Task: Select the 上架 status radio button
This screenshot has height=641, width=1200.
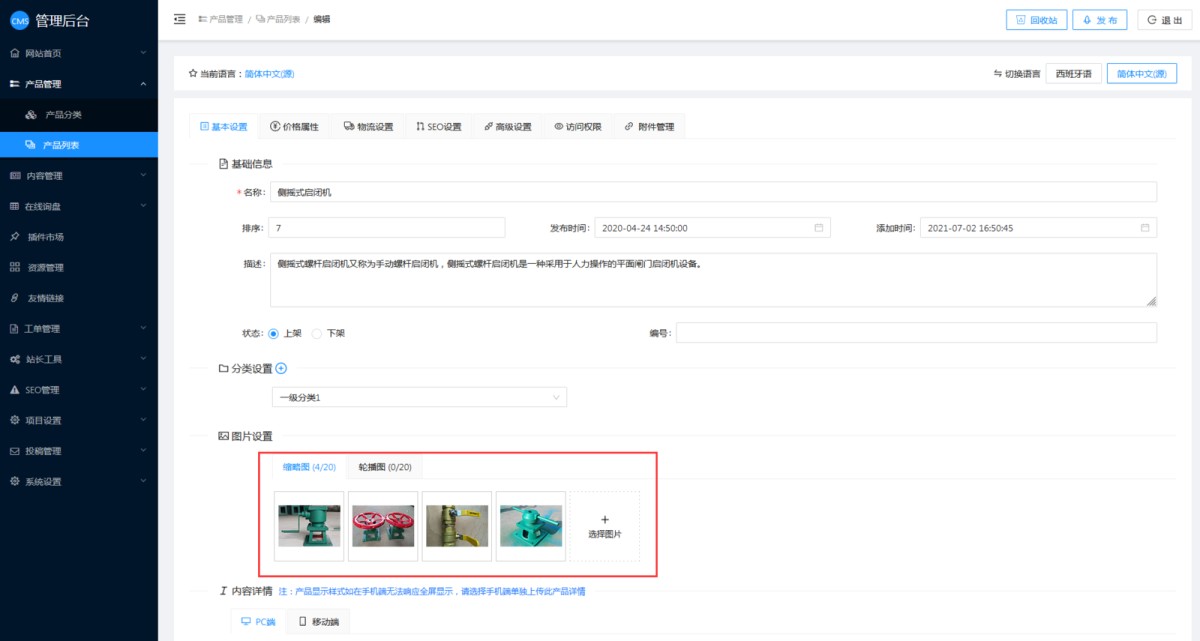Action: pos(274,333)
